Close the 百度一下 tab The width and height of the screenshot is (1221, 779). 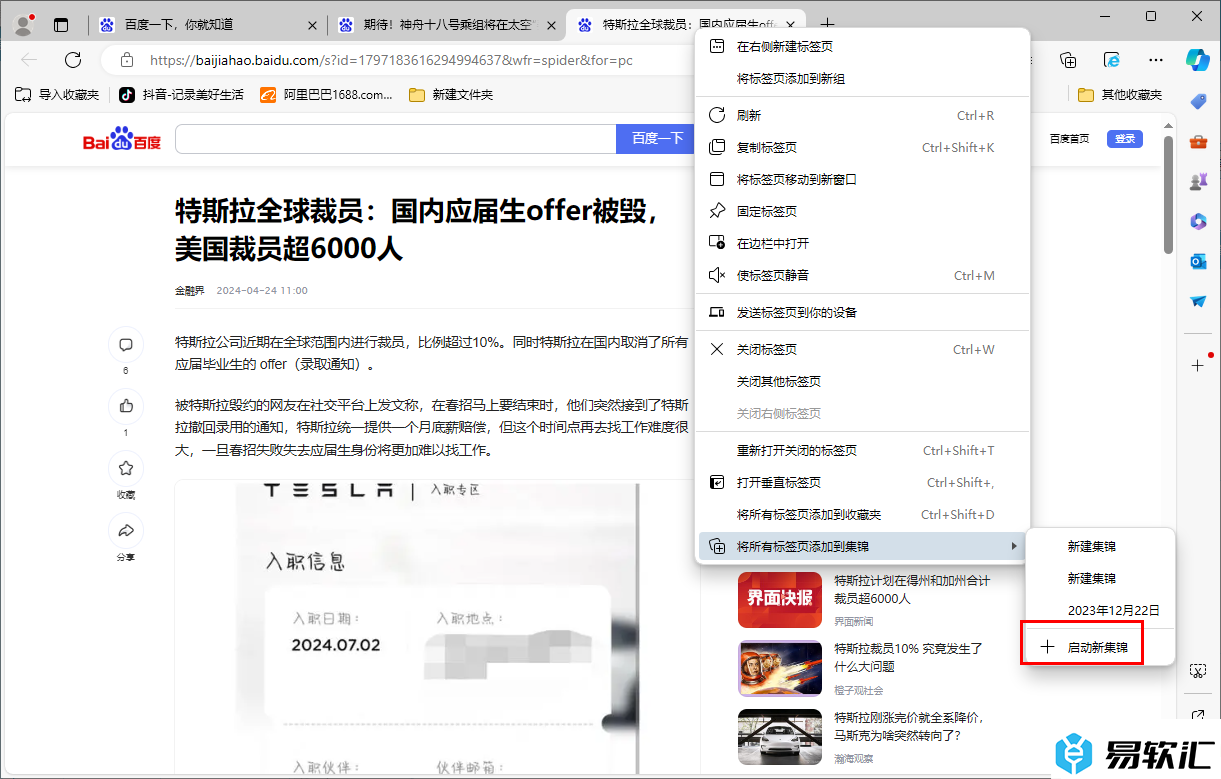313,25
